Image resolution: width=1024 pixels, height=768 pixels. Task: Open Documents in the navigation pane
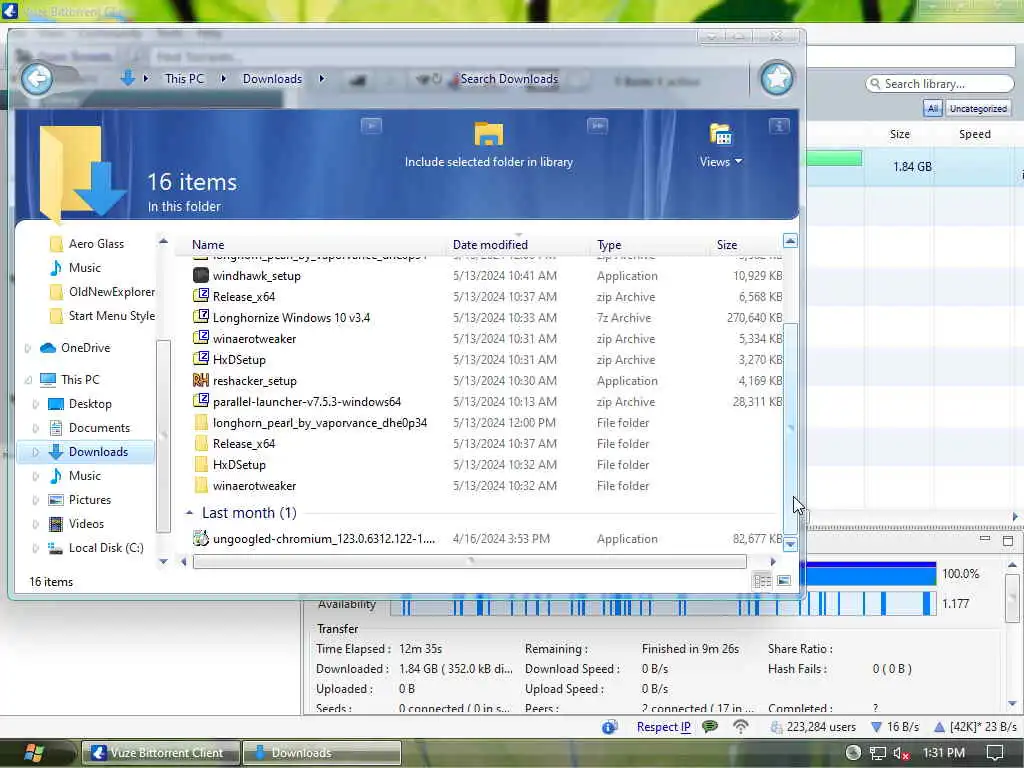coord(99,428)
